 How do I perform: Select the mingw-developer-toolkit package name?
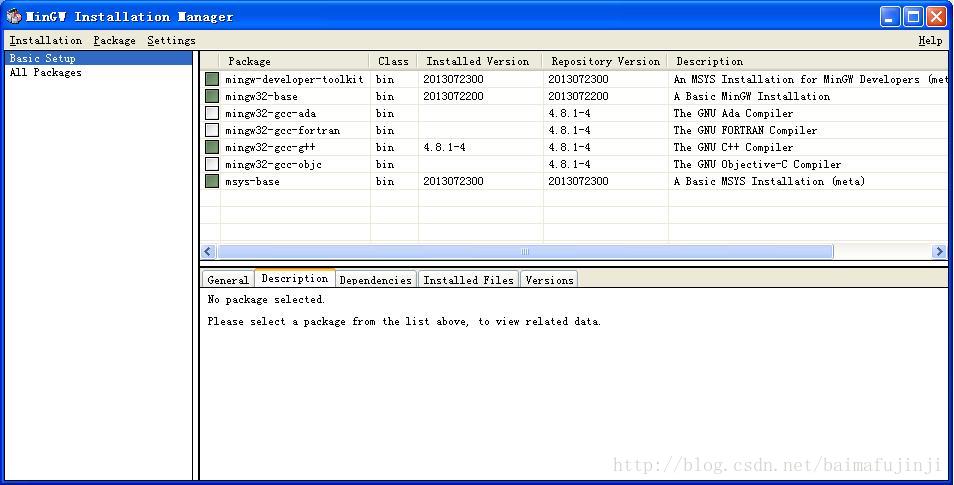[294, 79]
